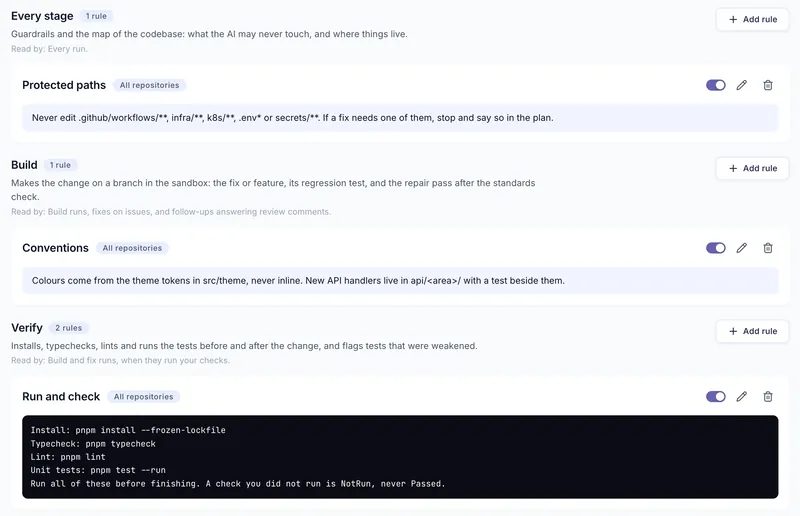The width and height of the screenshot is (800, 516).
Task: Click 'Read by: Every run.' note
Action: pyautogui.click(x=49, y=49)
